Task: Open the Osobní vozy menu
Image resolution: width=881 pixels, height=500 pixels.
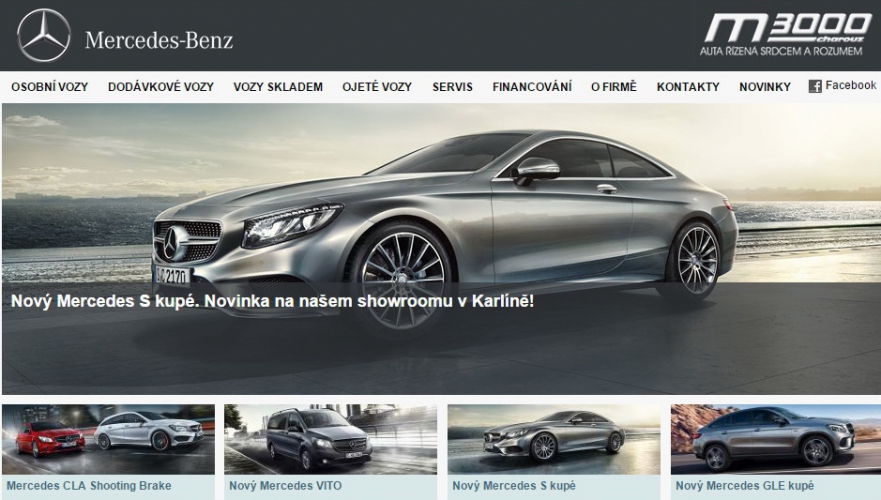Action: [x=49, y=87]
